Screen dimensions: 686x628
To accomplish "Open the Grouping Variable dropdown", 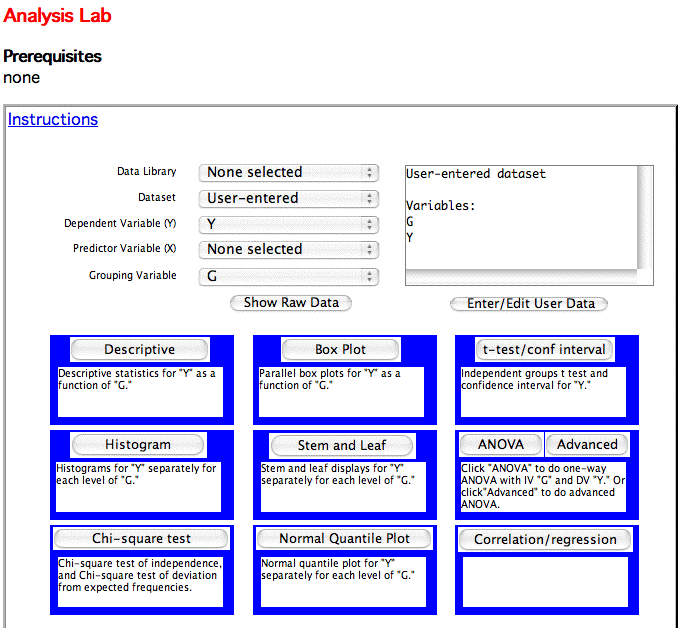I will click(288, 275).
